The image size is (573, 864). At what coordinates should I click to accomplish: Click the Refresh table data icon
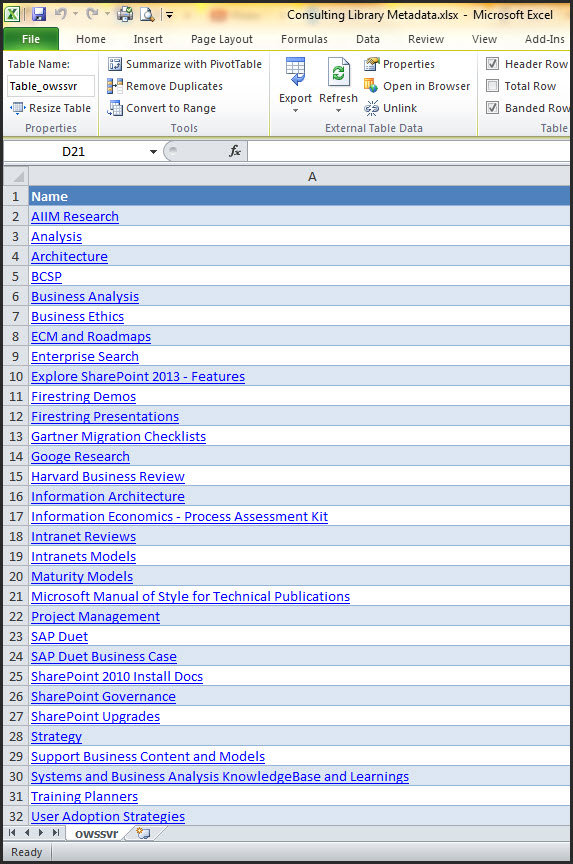coord(338,72)
